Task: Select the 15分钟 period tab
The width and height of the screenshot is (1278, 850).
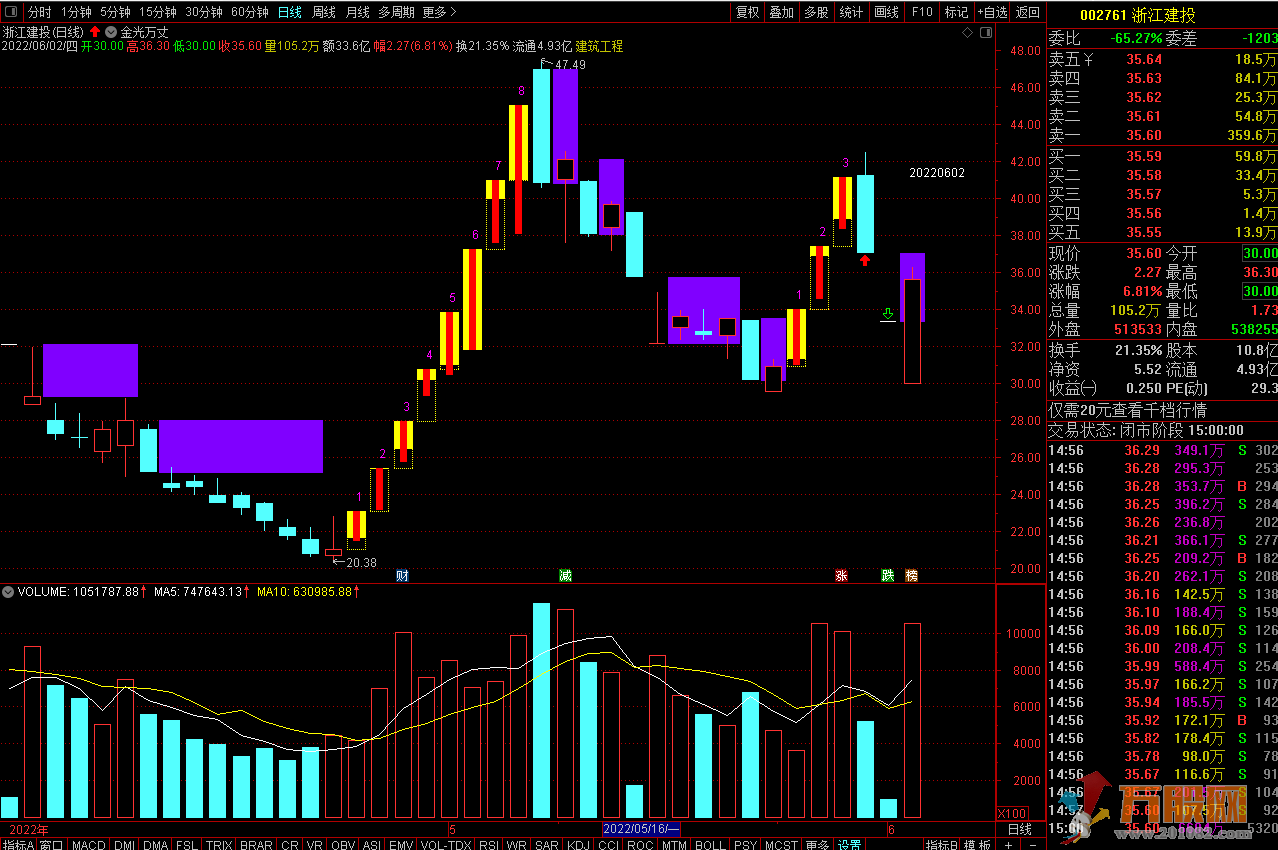Action: (x=158, y=12)
